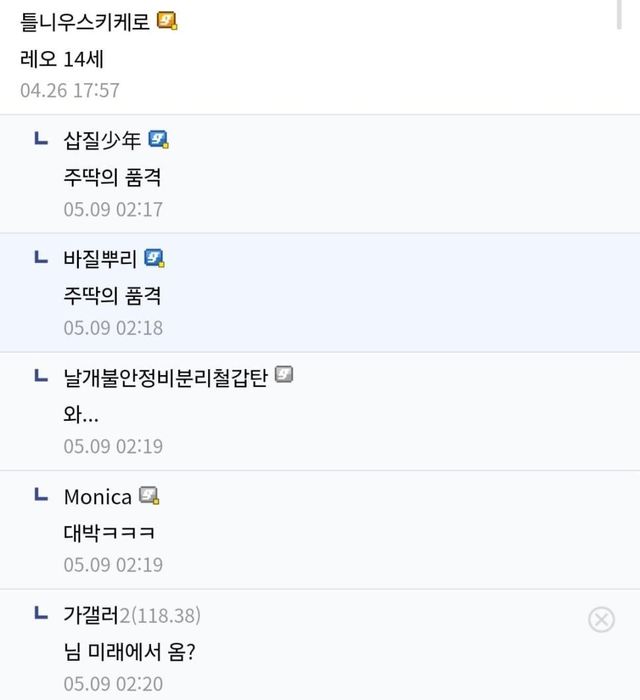Click the blue badge next to 삽질少年
The image size is (640, 700).
(x=158, y=140)
